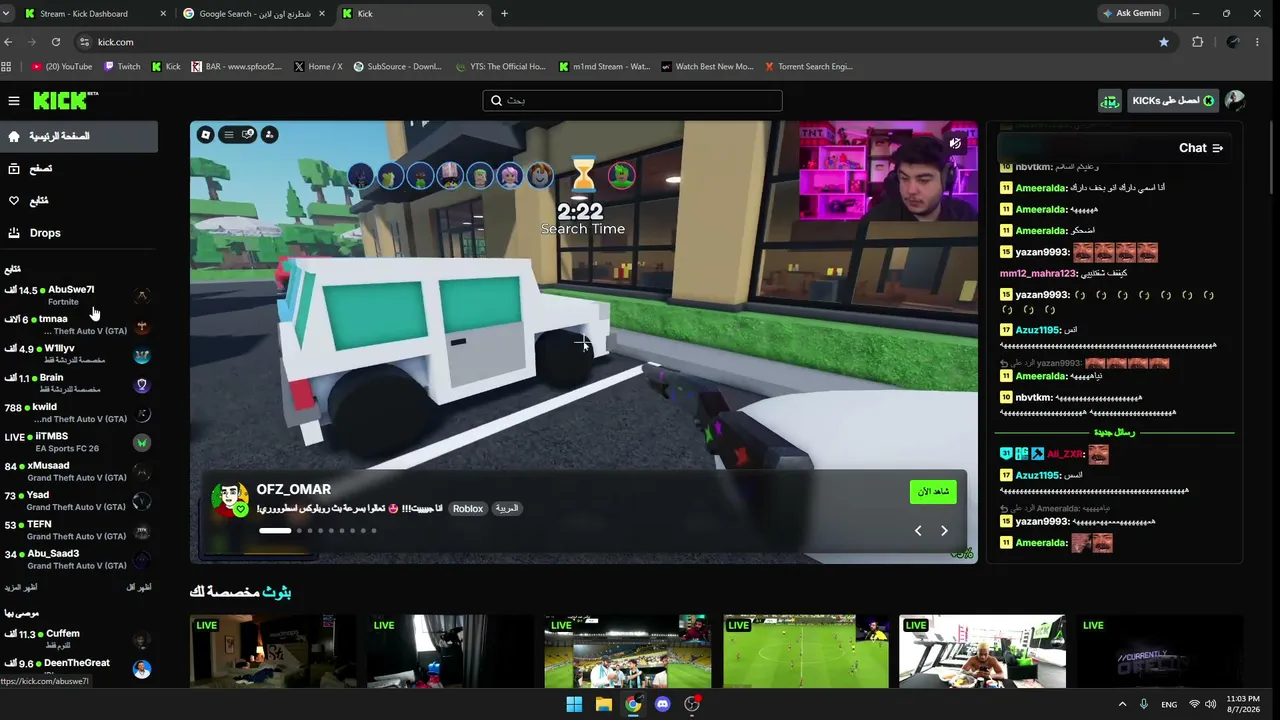Switch to the Google Search tab
This screenshot has height=720, width=1280.
[254, 14]
